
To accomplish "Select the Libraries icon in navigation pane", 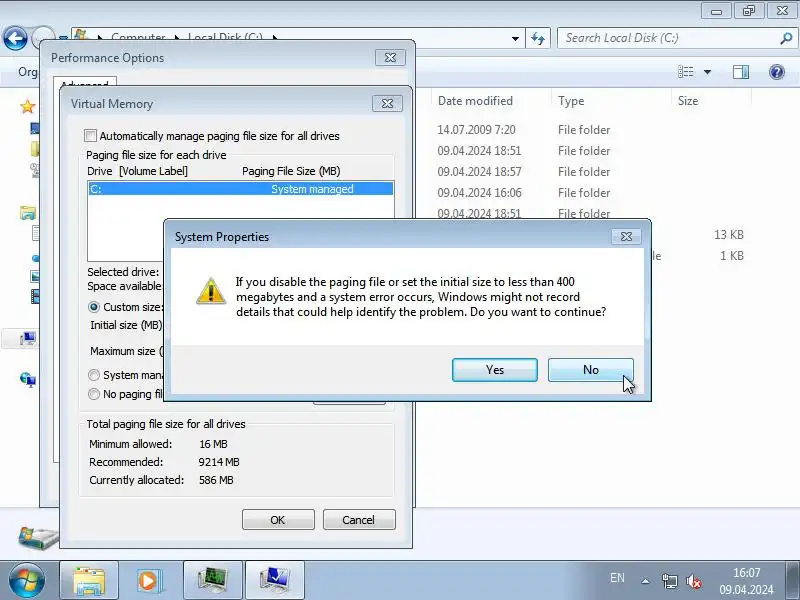I will click(28, 213).
